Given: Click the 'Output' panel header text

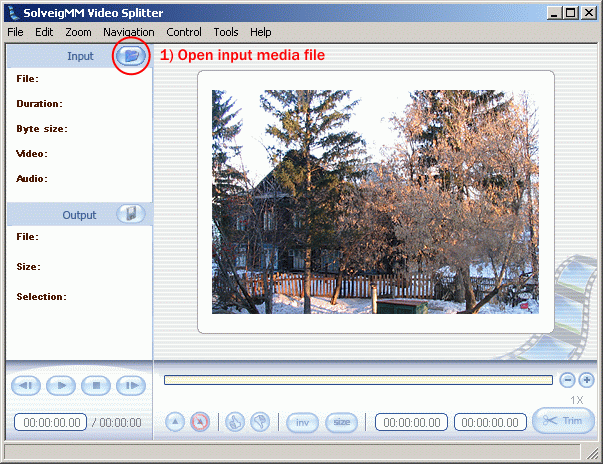Looking at the screenshot, I should pos(79,215).
